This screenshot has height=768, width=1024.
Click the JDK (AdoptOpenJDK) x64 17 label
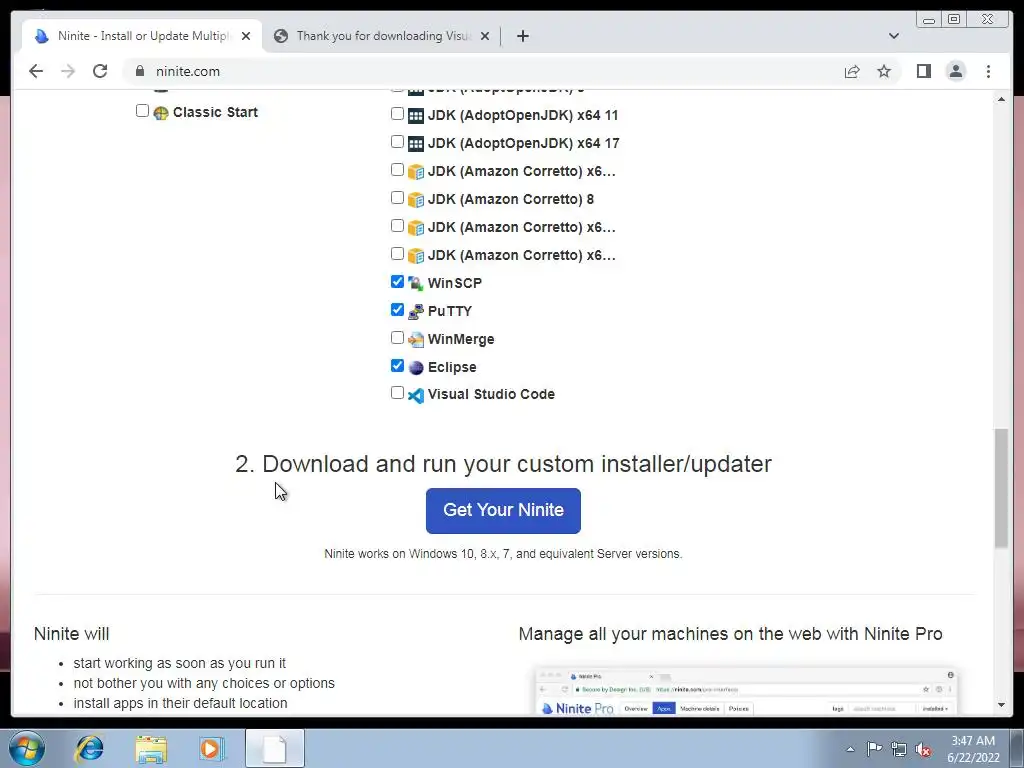click(x=524, y=144)
